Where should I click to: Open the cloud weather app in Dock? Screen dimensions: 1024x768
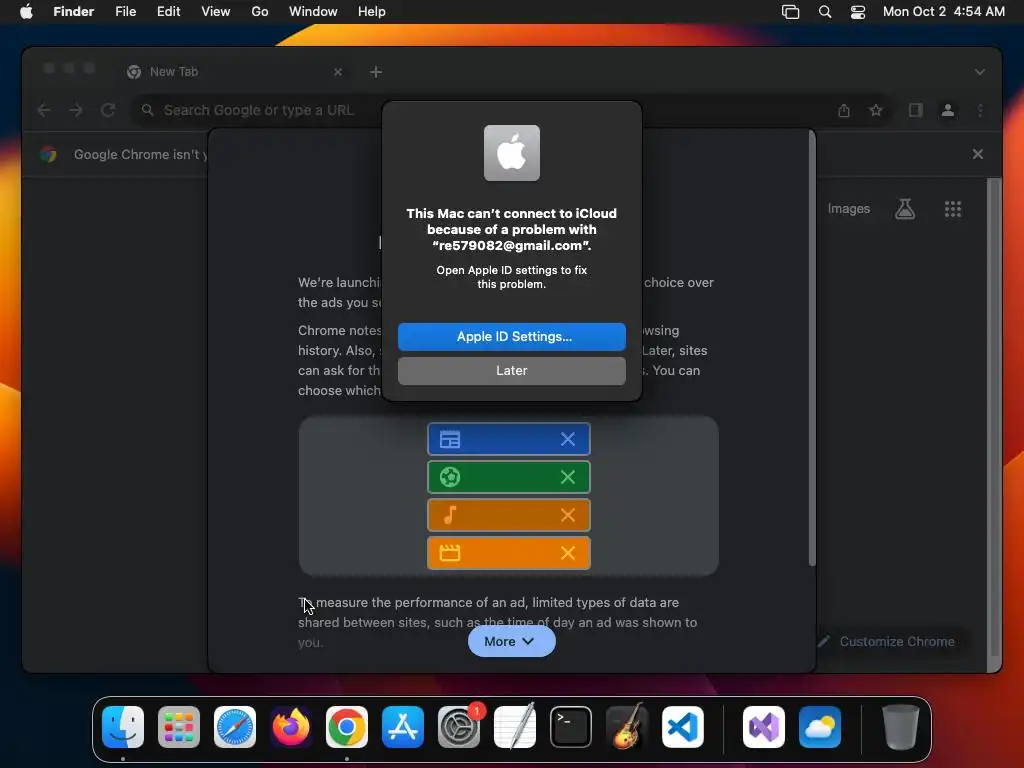820,727
